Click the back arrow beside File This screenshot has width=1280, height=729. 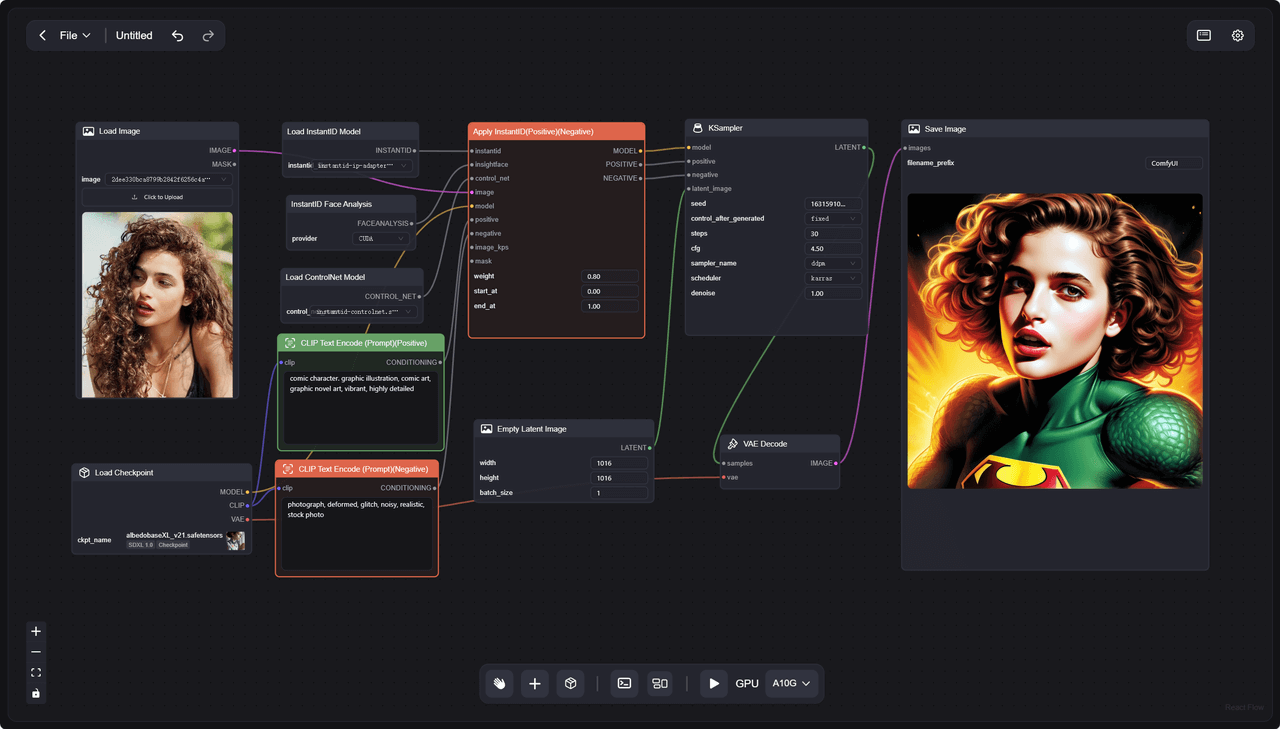tap(43, 35)
